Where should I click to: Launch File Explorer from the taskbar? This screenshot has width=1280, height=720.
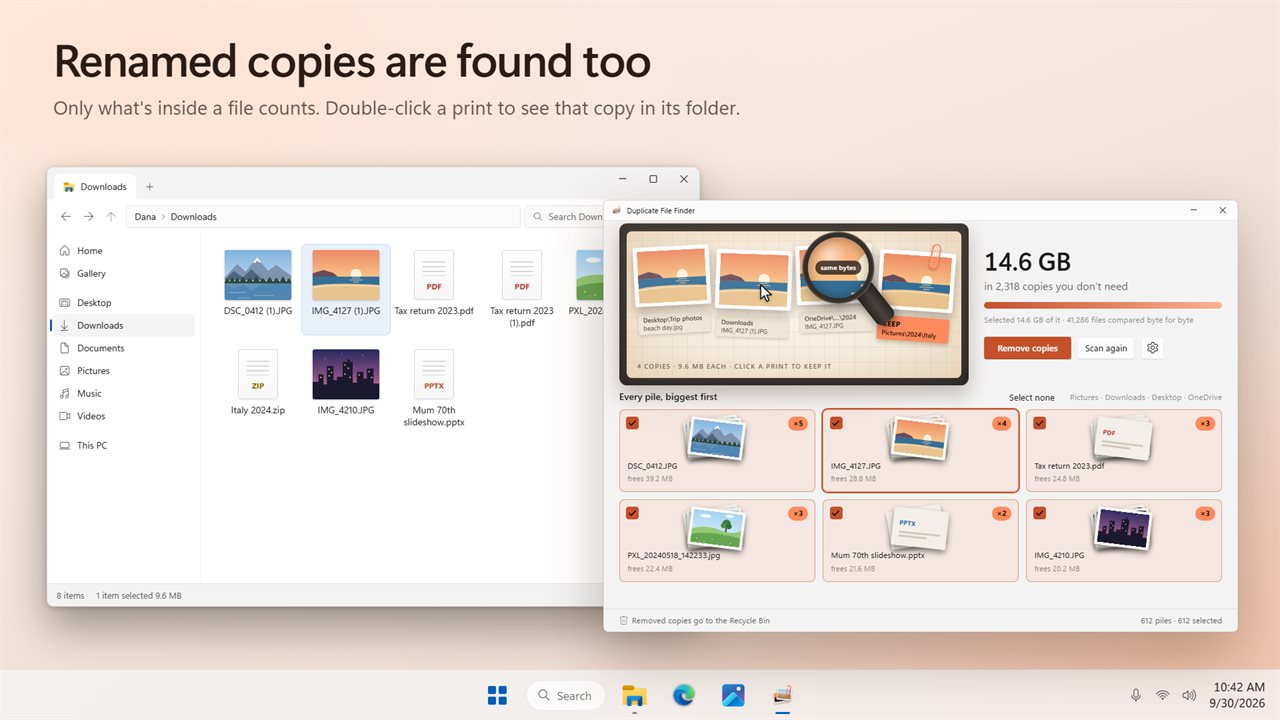(x=634, y=695)
